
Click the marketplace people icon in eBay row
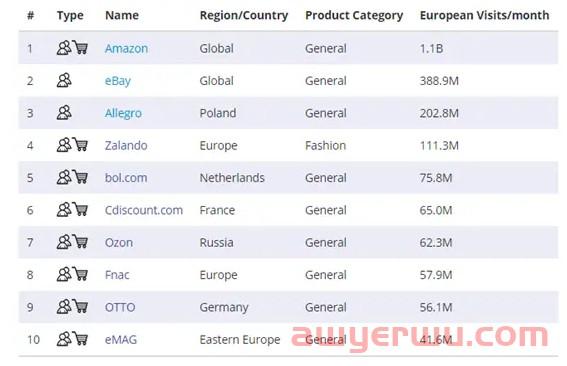point(64,80)
